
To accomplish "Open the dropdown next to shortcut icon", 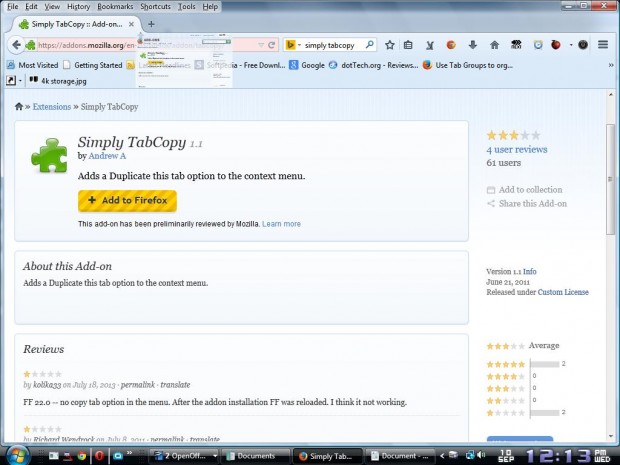I will pyautogui.click(x=20, y=81).
